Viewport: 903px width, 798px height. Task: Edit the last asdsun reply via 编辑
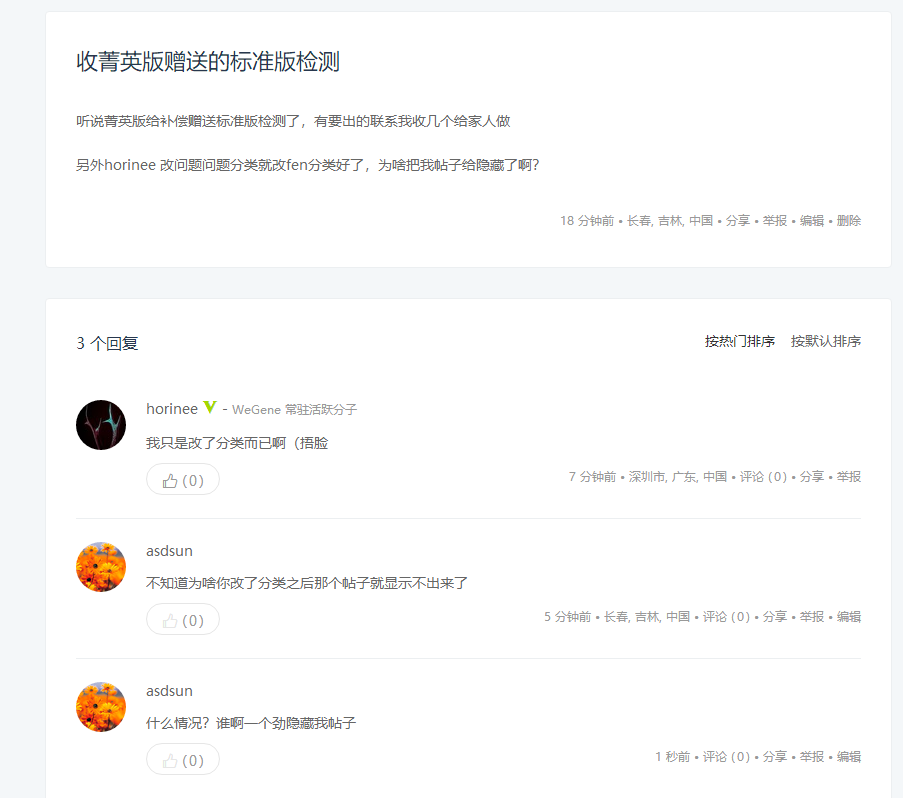(x=849, y=757)
